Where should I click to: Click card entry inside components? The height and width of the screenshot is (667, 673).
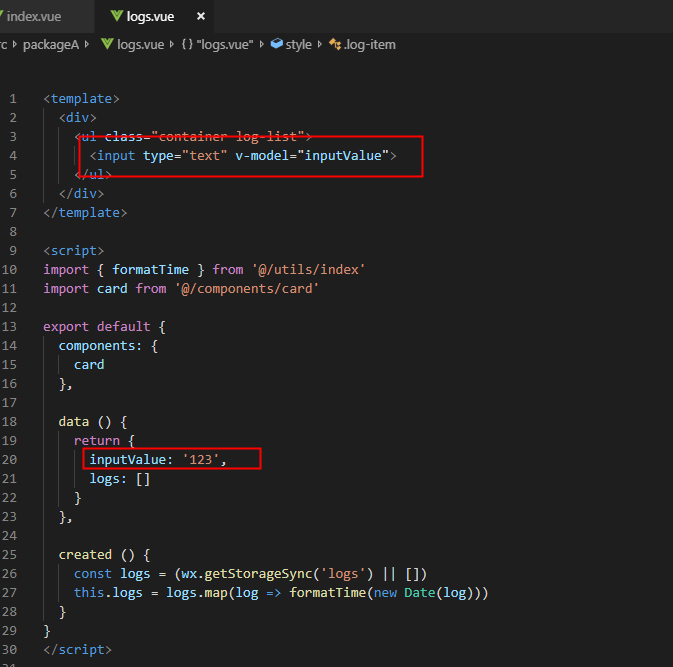click(x=89, y=364)
